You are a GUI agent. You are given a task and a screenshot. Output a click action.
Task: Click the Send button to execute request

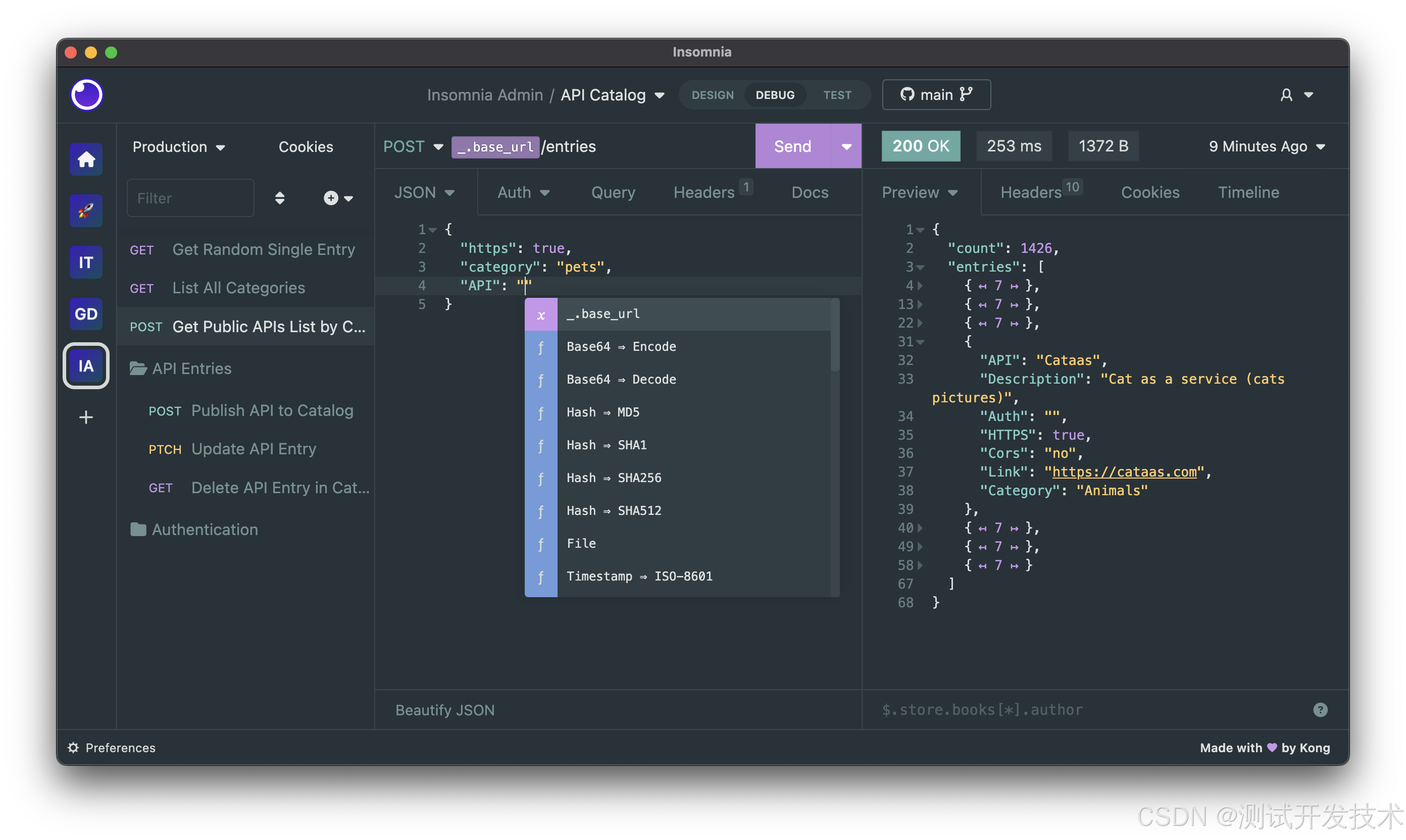tap(794, 145)
